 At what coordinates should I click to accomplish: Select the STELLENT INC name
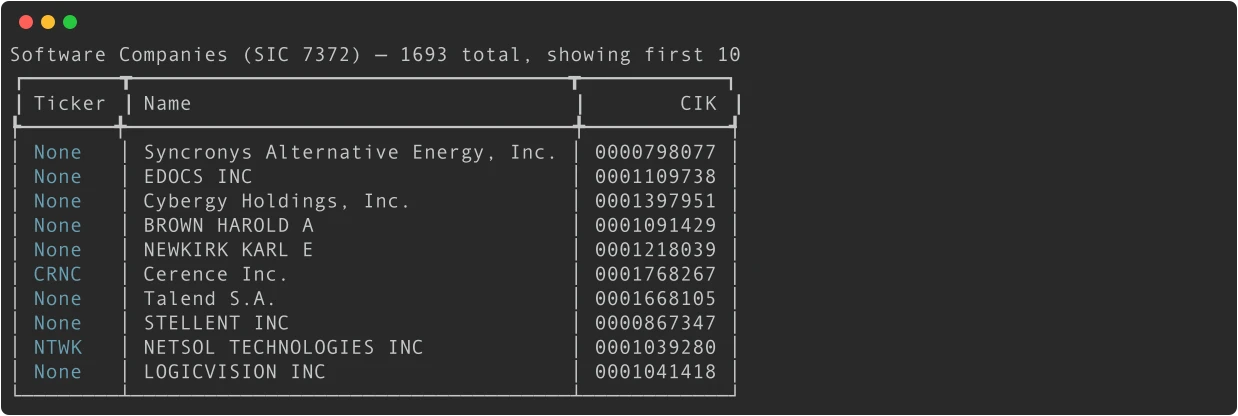tap(216, 323)
